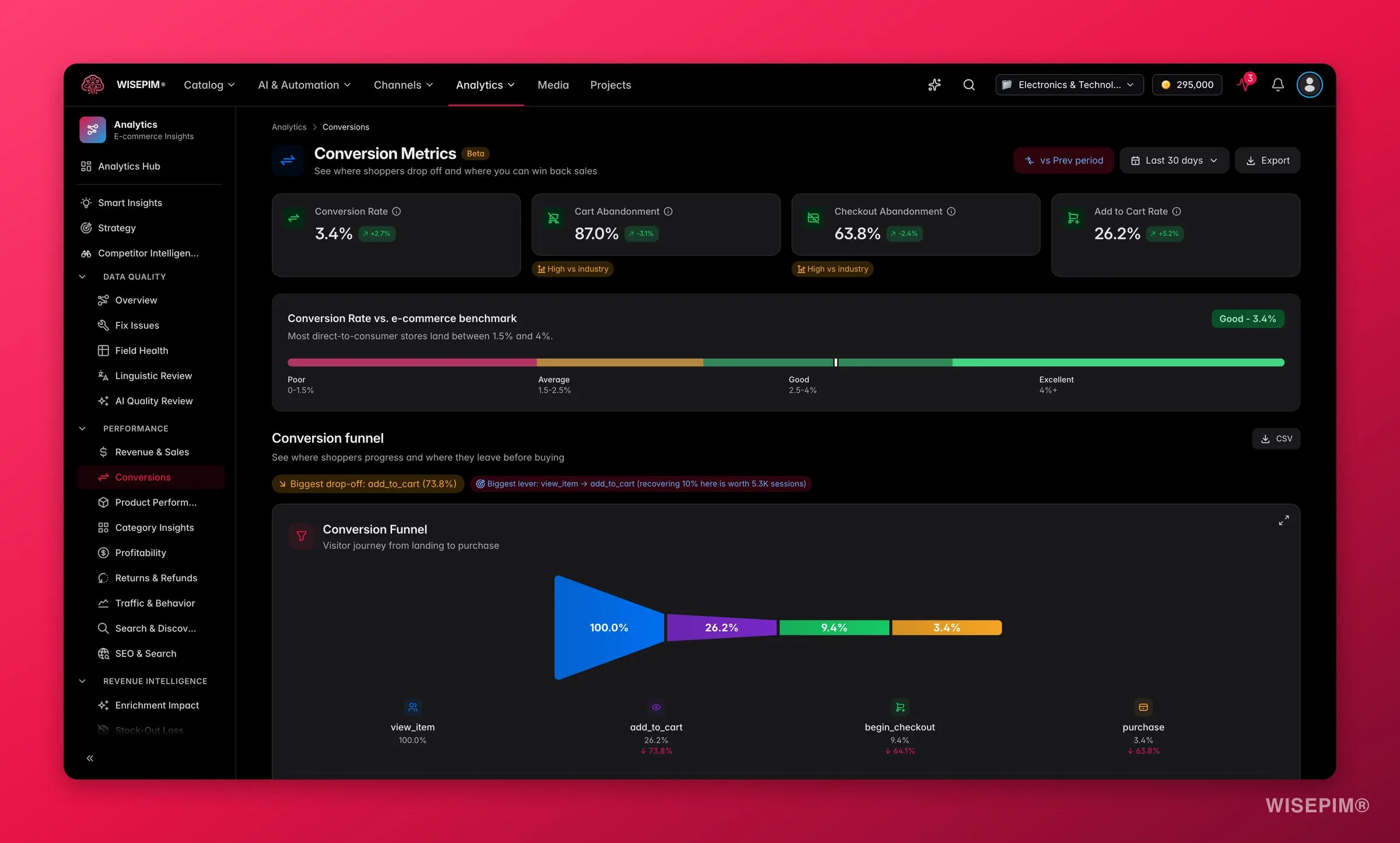Click Biggest lever view_item to add_to_cart chip
This screenshot has width=1400, height=843.
tap(641, 484)
